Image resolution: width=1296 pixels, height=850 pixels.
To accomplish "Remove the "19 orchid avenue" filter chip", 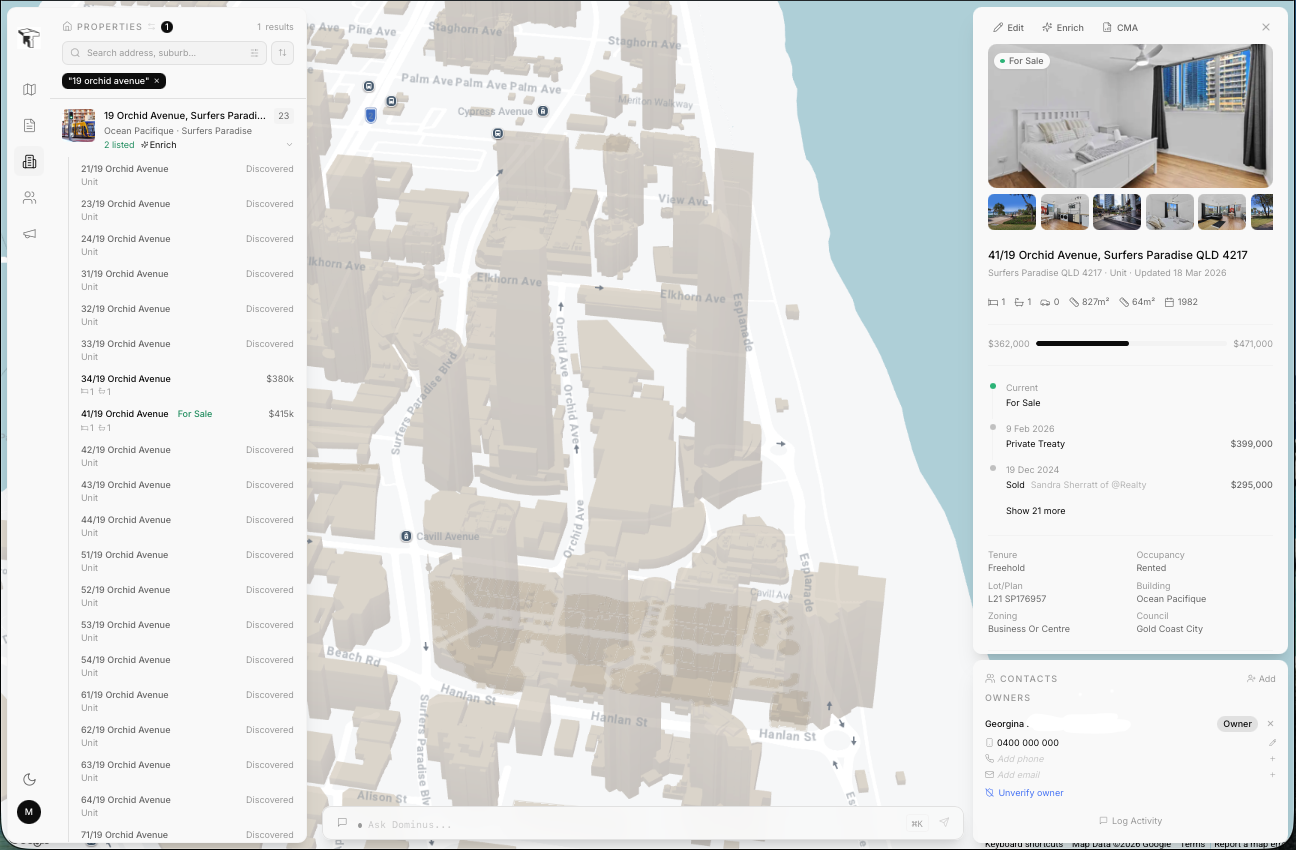I will pyautogui.click(x=157, y=81).
